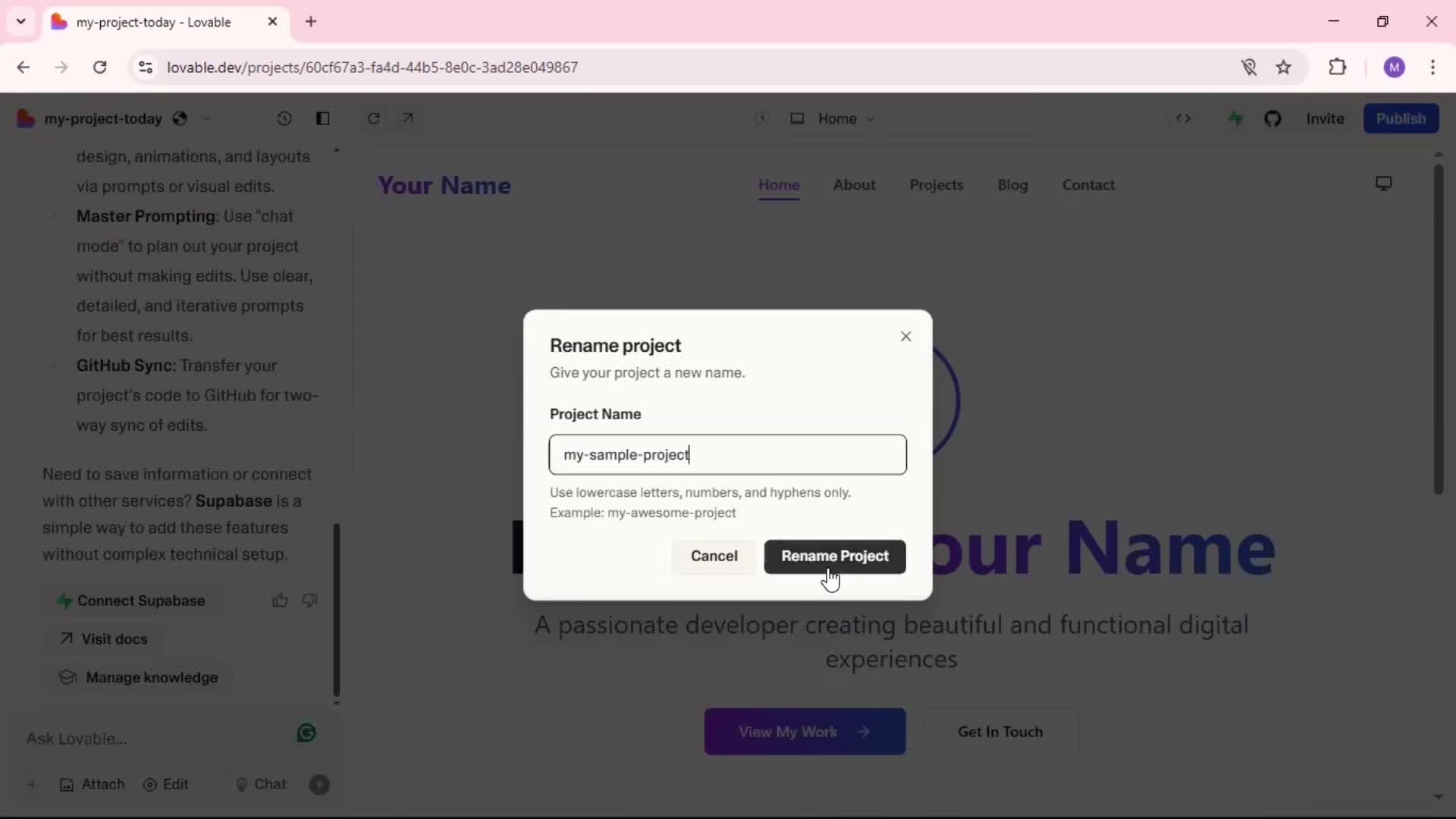
Task: Click the Grammarly icon in chat box
Action: coord(306,733)
